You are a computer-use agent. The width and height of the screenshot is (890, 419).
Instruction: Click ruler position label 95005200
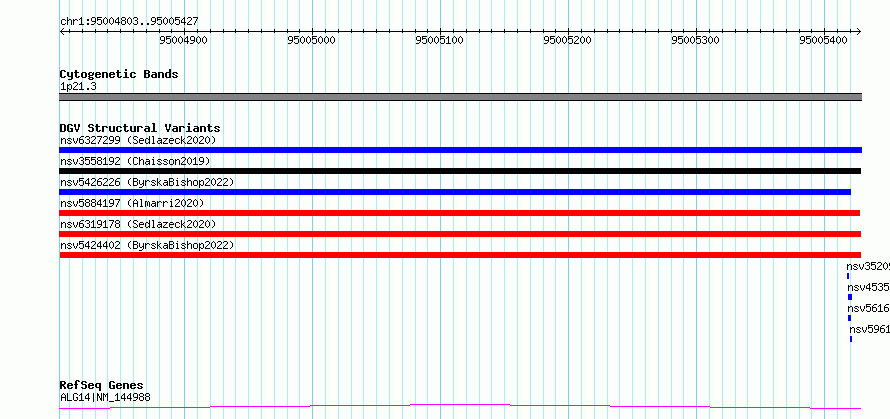(568, 40)
